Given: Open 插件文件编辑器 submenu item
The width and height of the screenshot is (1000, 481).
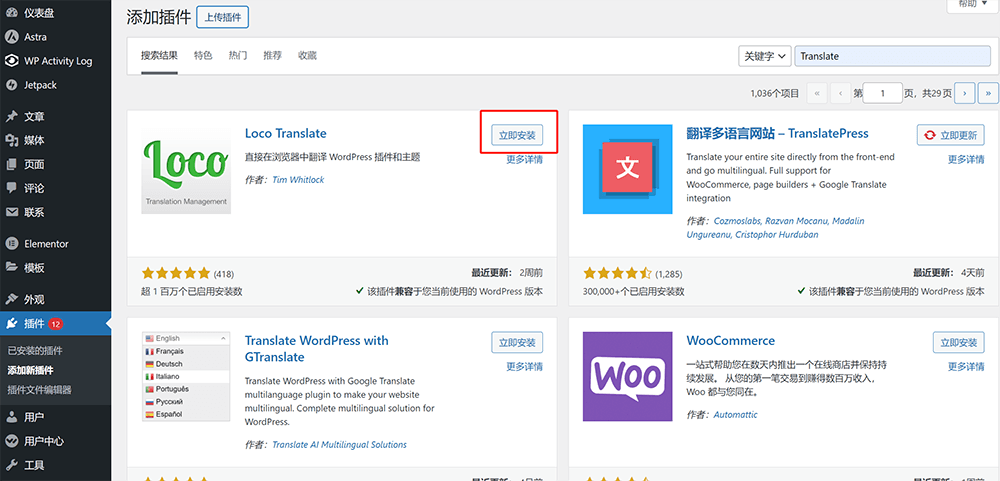Looking at the screenshot, I should point(40,390).
